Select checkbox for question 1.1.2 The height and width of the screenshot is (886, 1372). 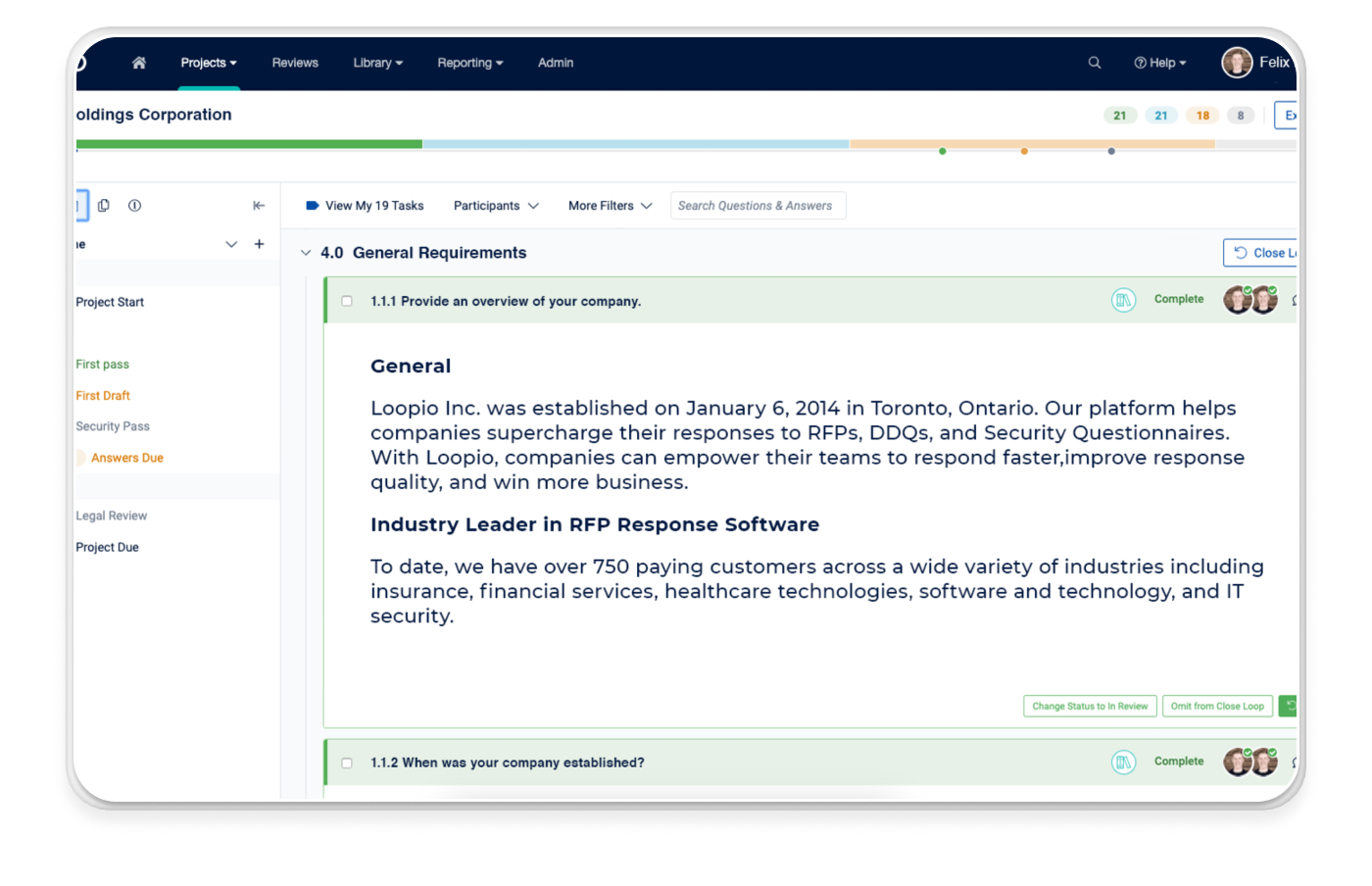coord(347,763)
